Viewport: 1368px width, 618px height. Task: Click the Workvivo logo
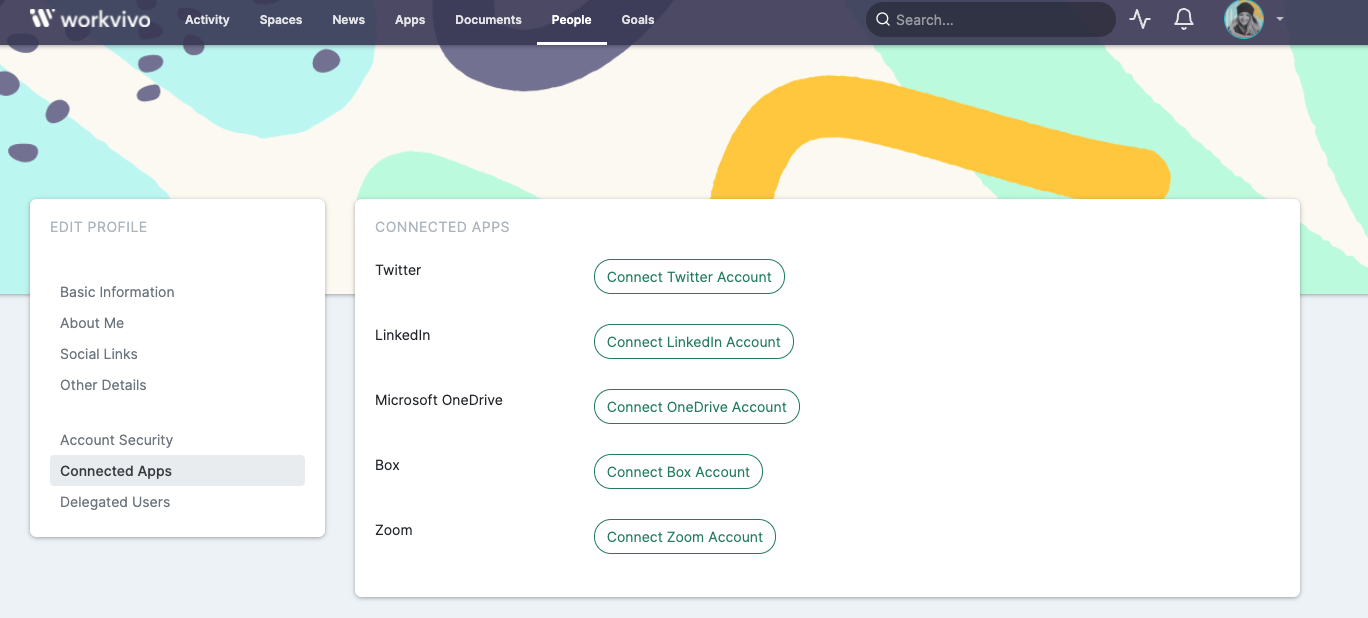90,19
